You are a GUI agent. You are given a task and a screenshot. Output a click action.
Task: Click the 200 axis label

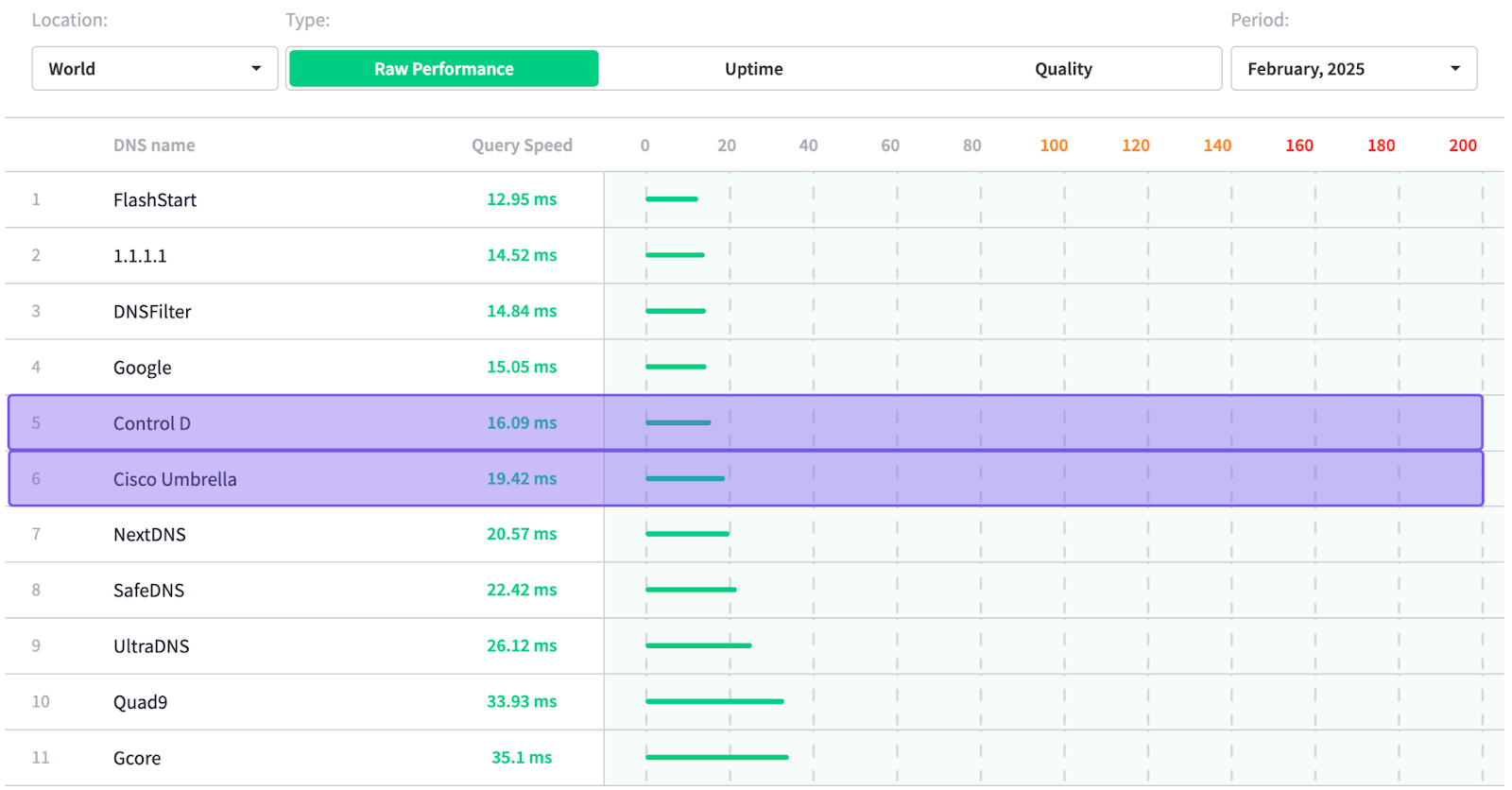click(x=1463, y=146)
